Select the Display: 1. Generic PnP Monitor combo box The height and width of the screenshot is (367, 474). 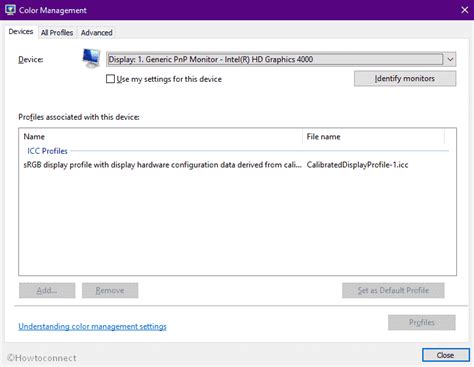coord(281,60)
